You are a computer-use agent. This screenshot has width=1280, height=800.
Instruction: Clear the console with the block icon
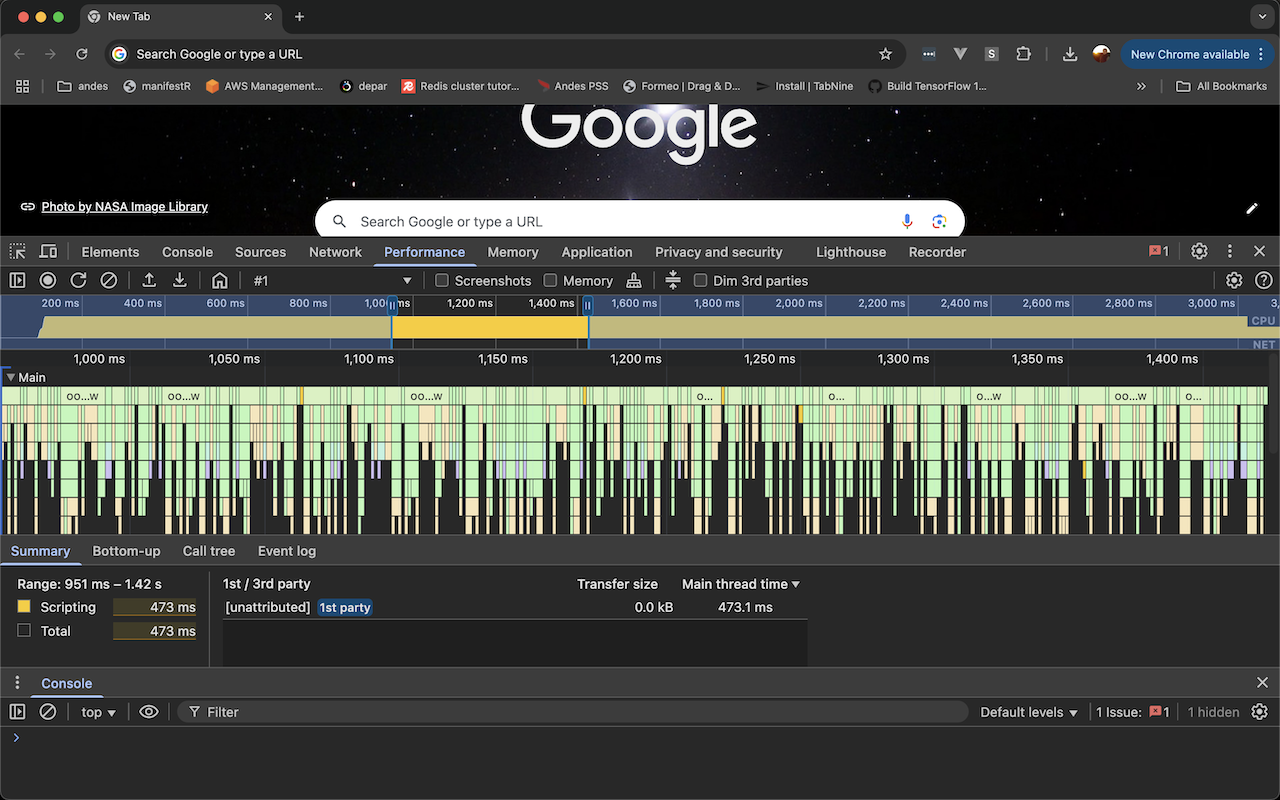pyautogui.click(x=47, y=712)
